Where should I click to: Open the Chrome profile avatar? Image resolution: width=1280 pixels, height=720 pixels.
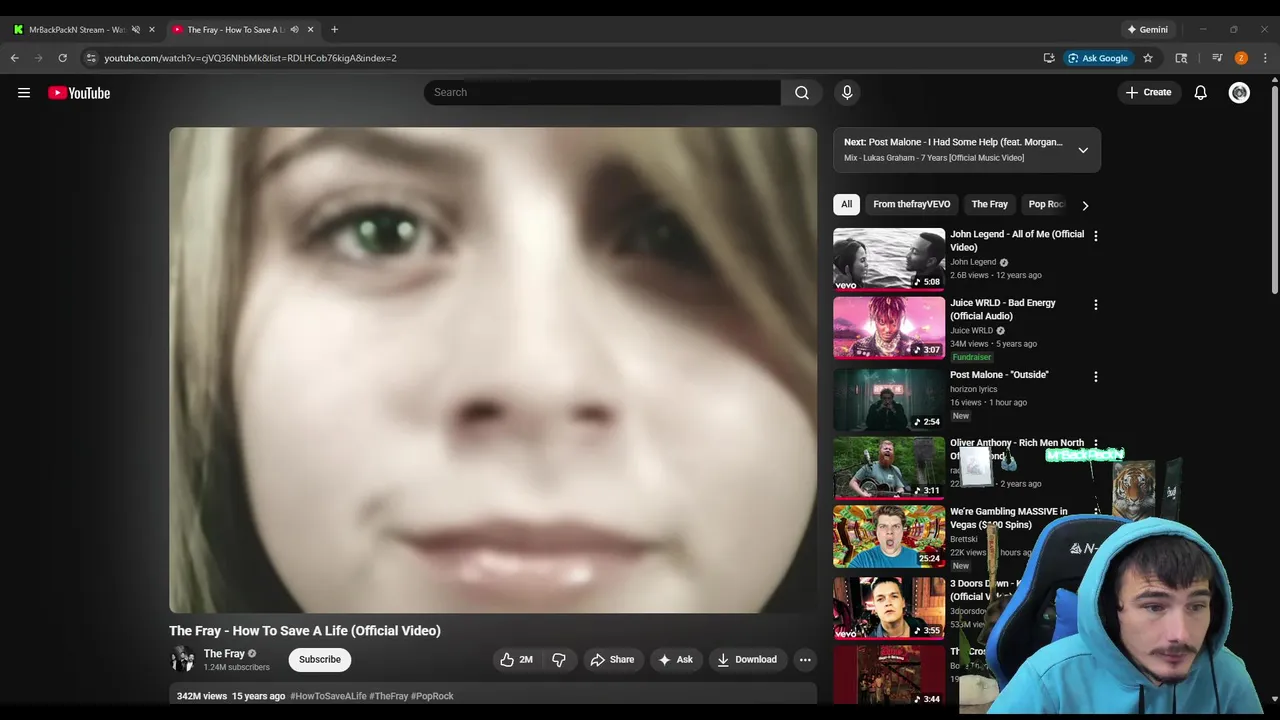point(1241,58)
